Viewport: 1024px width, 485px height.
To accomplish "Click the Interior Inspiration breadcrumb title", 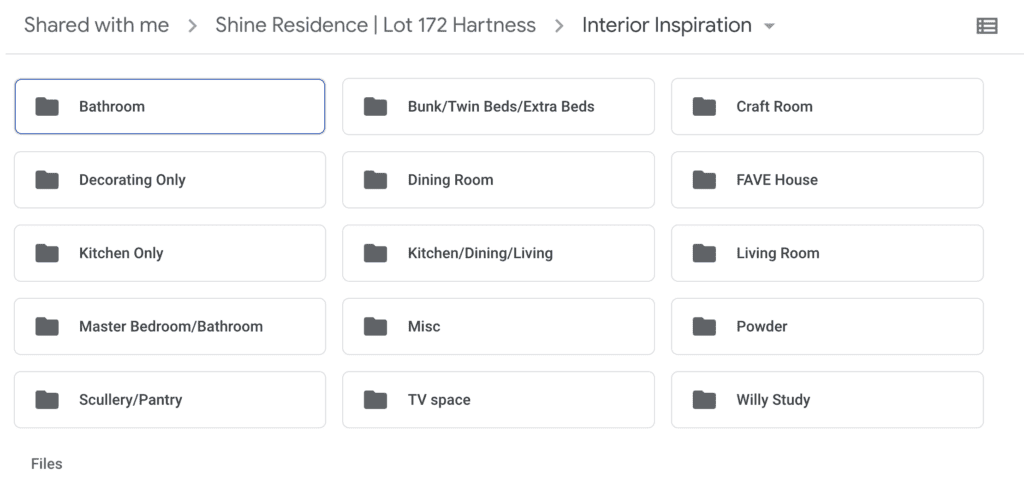I will click(666, 26).
